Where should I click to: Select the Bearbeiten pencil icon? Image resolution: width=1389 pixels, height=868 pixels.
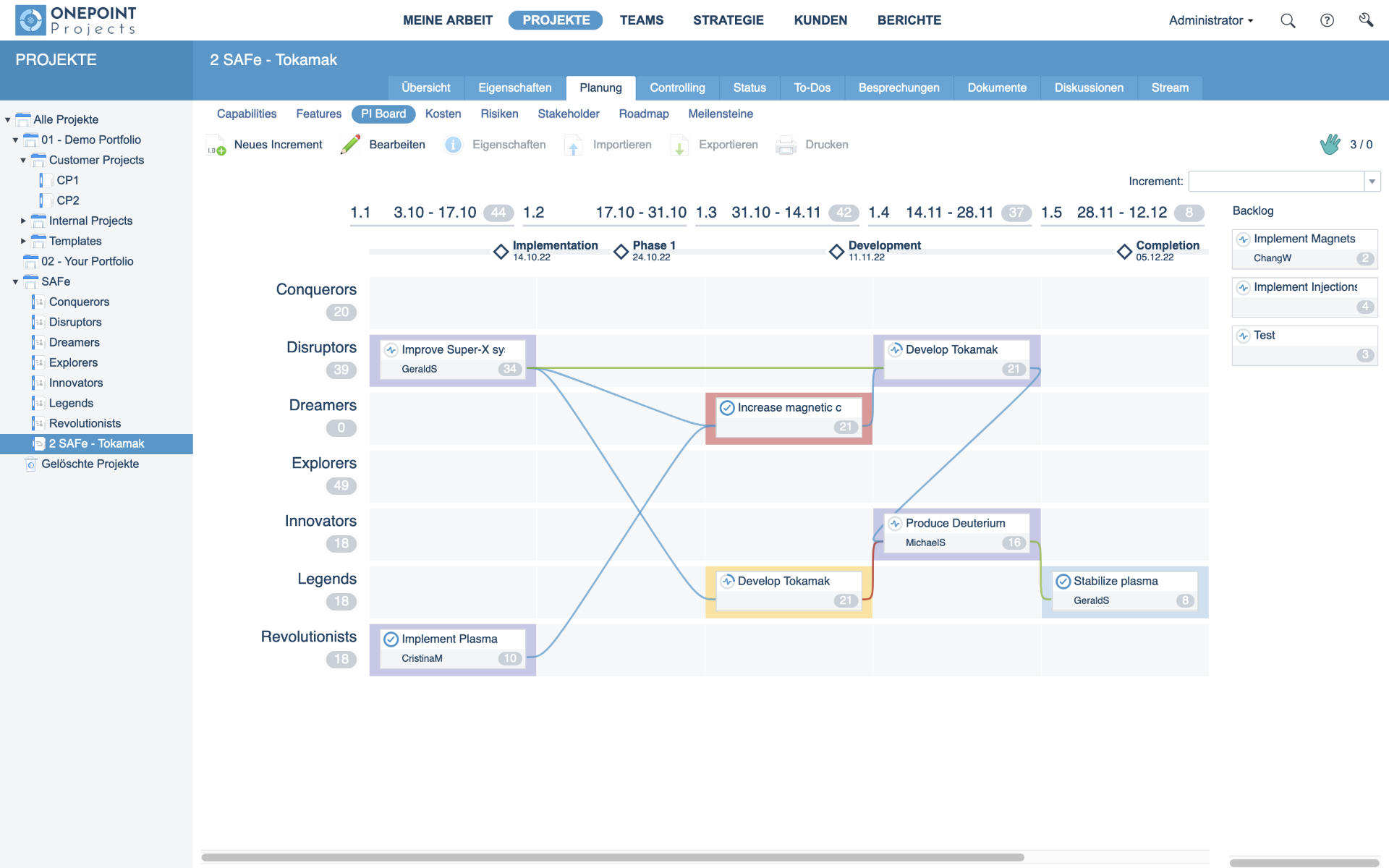click(350, 144)
